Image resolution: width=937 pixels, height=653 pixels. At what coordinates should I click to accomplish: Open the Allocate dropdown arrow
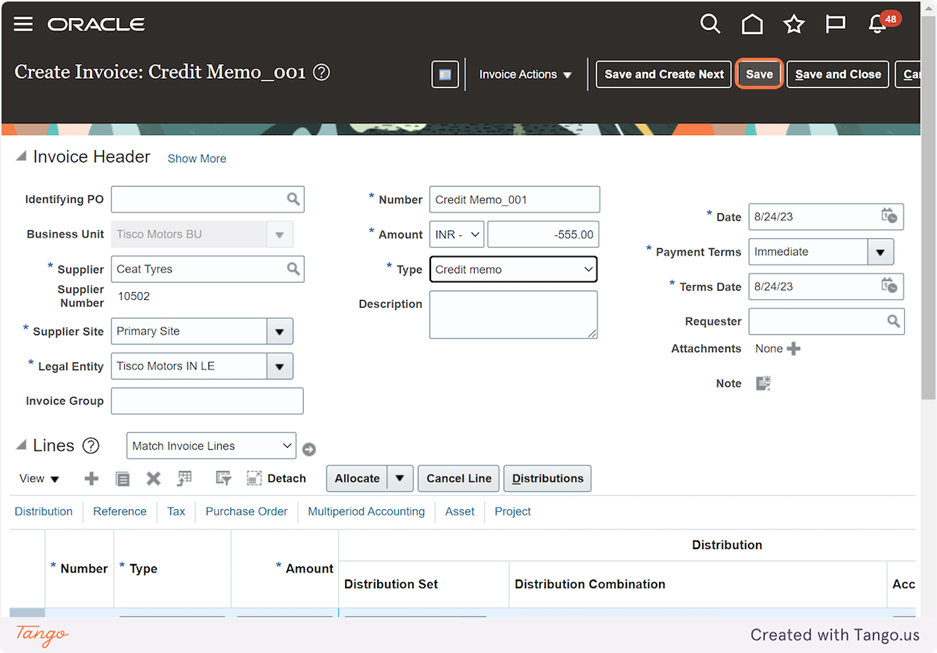pos(400,478)
